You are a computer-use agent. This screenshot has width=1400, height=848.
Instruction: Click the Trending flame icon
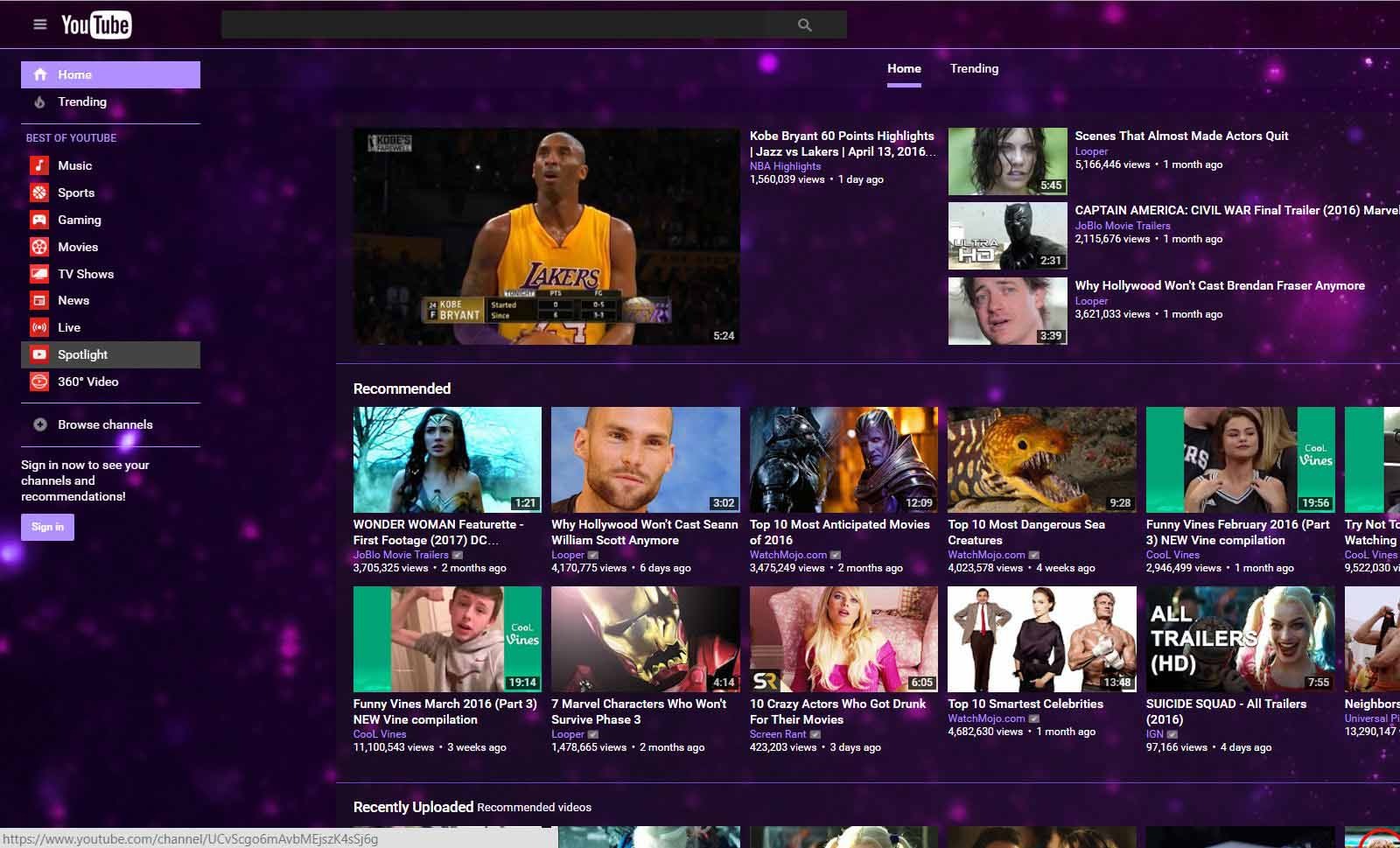point(40,102)
